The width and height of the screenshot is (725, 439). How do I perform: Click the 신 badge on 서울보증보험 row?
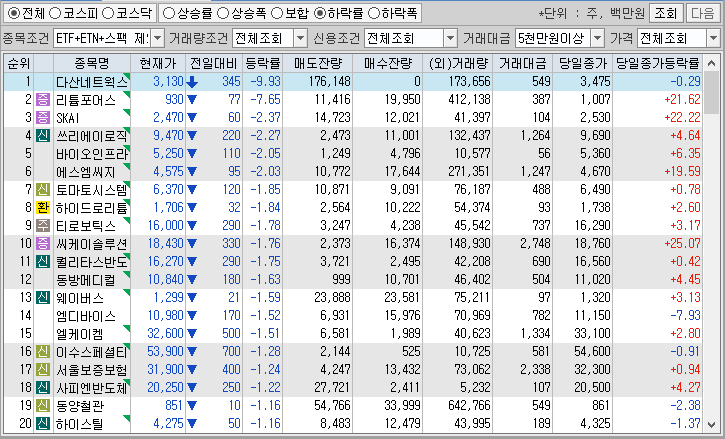pyautogui.click(x=43, y=370)
